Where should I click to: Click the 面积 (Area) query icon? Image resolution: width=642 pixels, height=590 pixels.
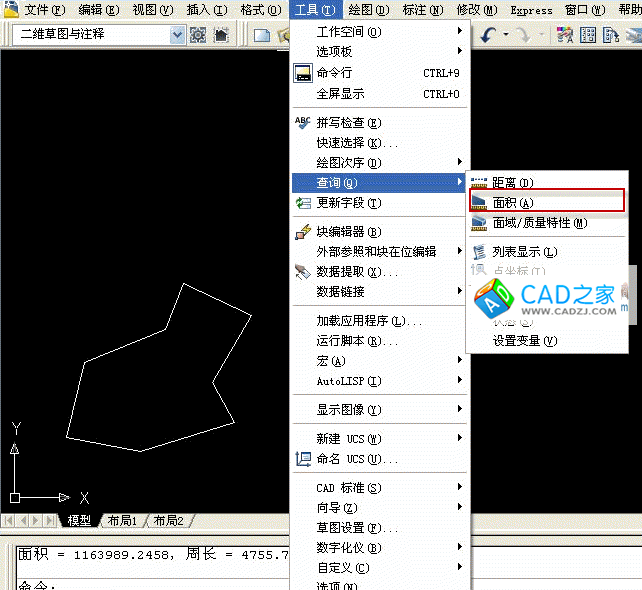point(479,202)
